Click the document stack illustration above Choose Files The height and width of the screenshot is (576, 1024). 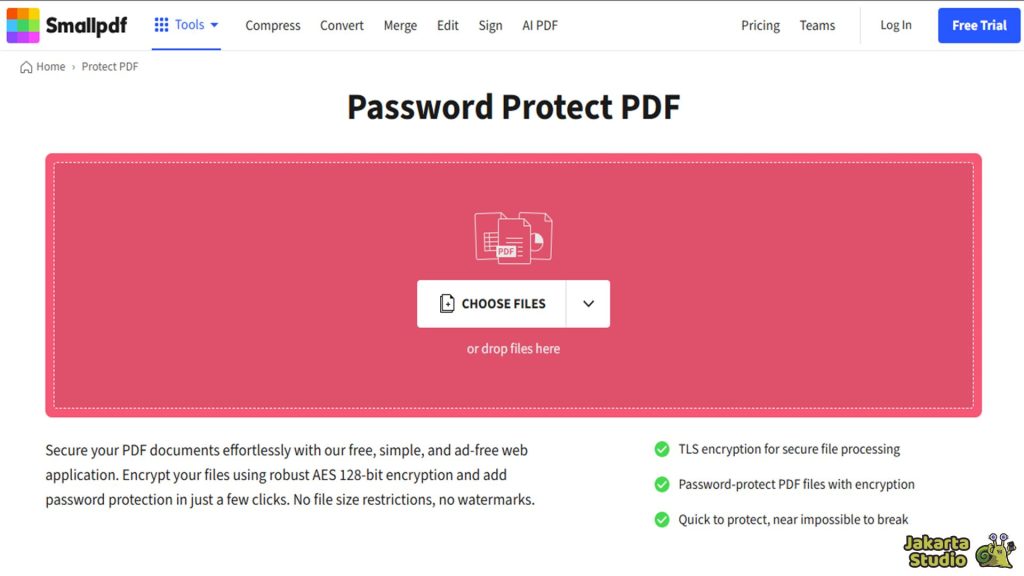[513, 237]
